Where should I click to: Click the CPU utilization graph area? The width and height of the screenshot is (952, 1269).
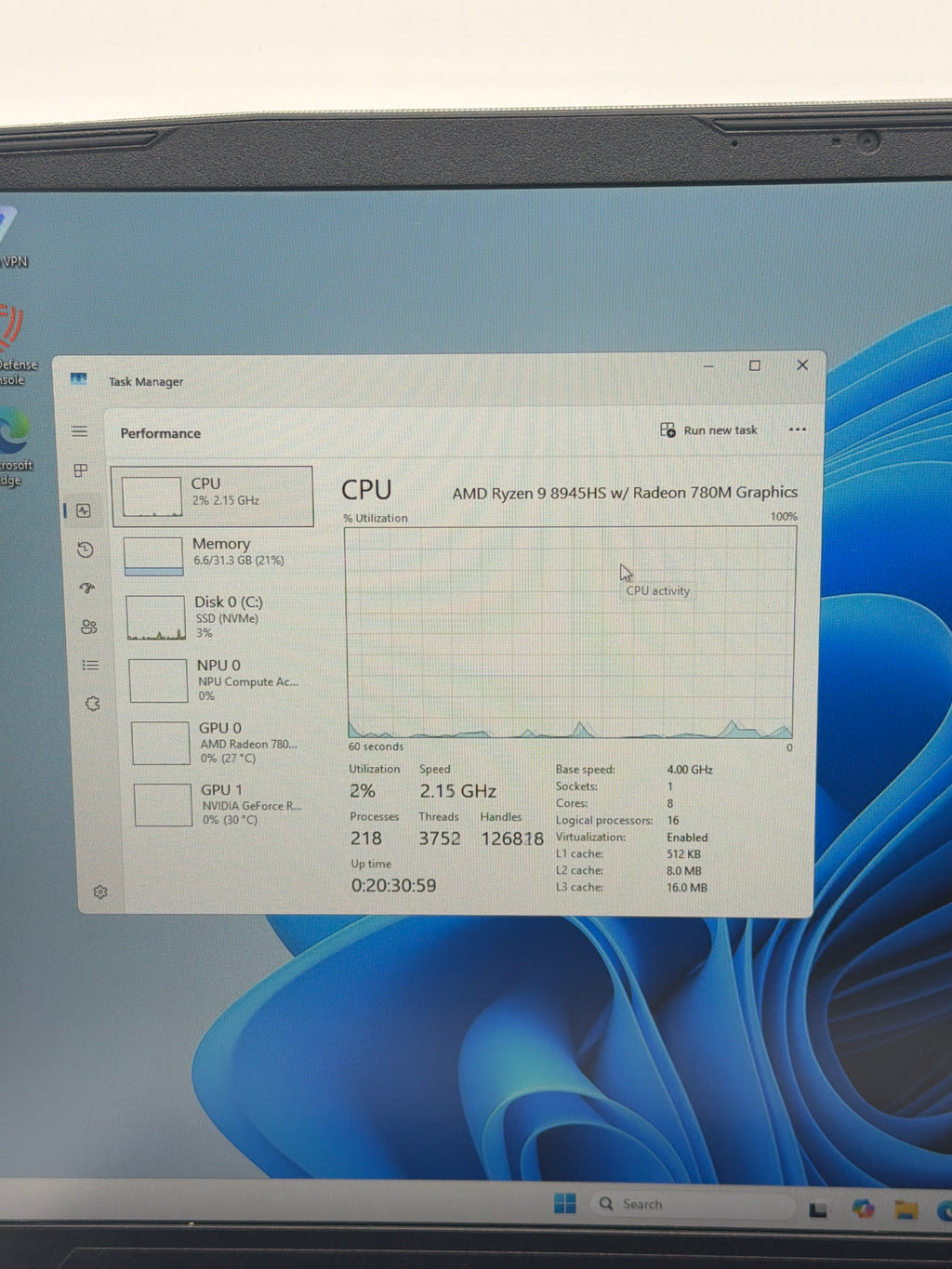[x=570, y=633]
